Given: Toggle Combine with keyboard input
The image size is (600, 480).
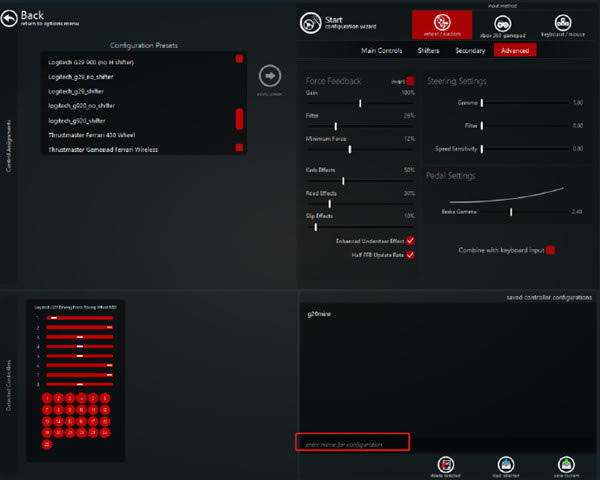Looking at the screenshot, I should point(550,250).
